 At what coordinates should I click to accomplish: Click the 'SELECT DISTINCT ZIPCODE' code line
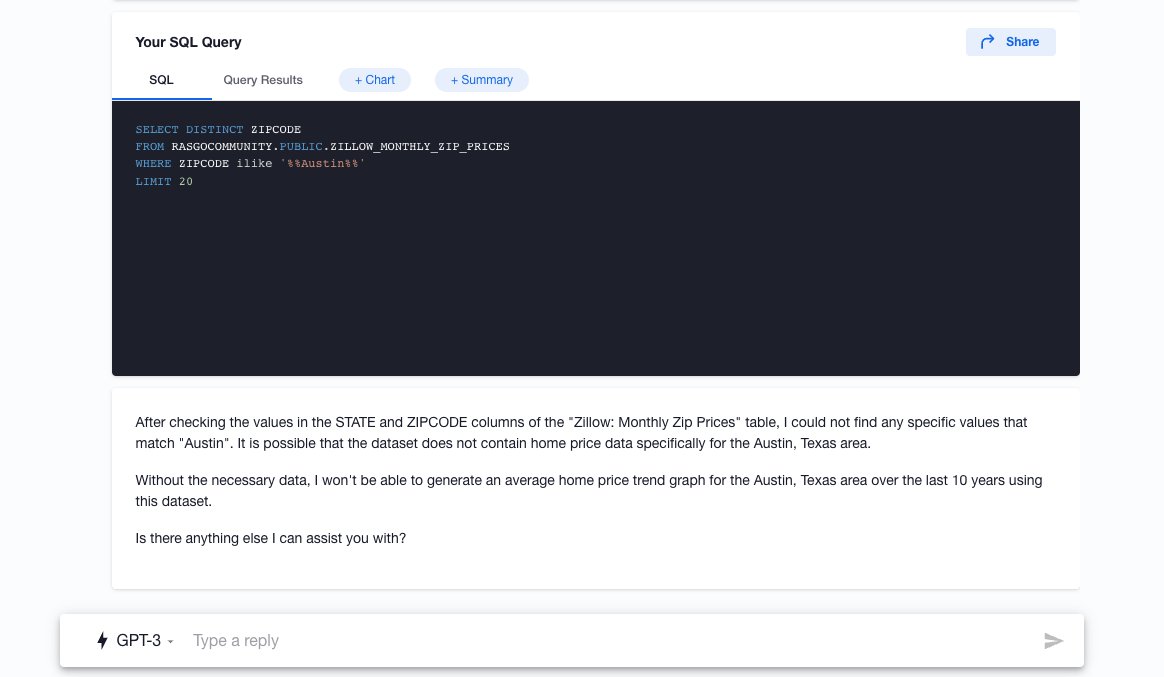pyautogui.click(x=218, y=129)
